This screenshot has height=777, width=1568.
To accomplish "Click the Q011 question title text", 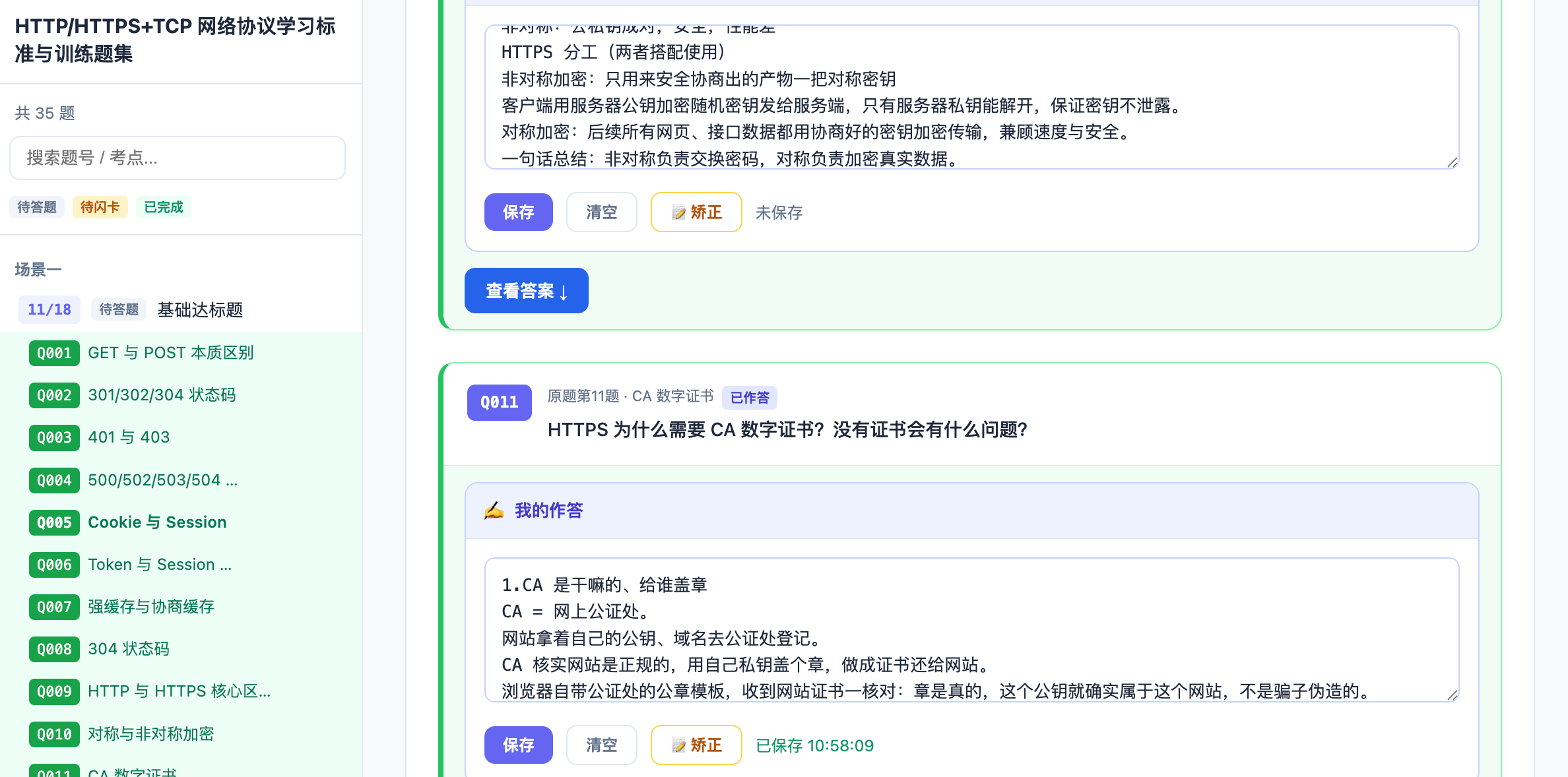I will (x=787, y=430).
